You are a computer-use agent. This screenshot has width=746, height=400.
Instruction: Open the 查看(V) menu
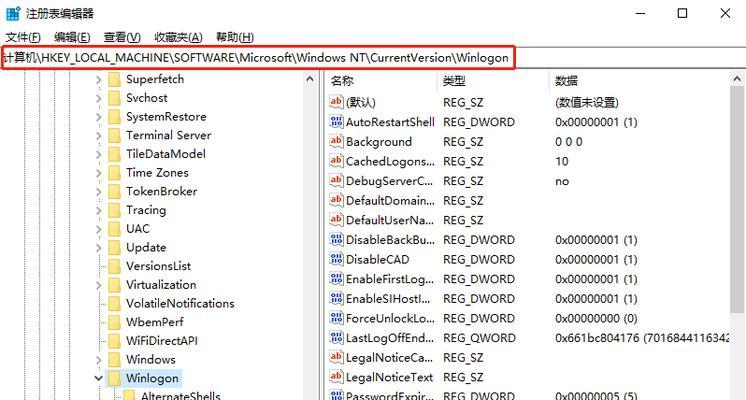[122, 37]
